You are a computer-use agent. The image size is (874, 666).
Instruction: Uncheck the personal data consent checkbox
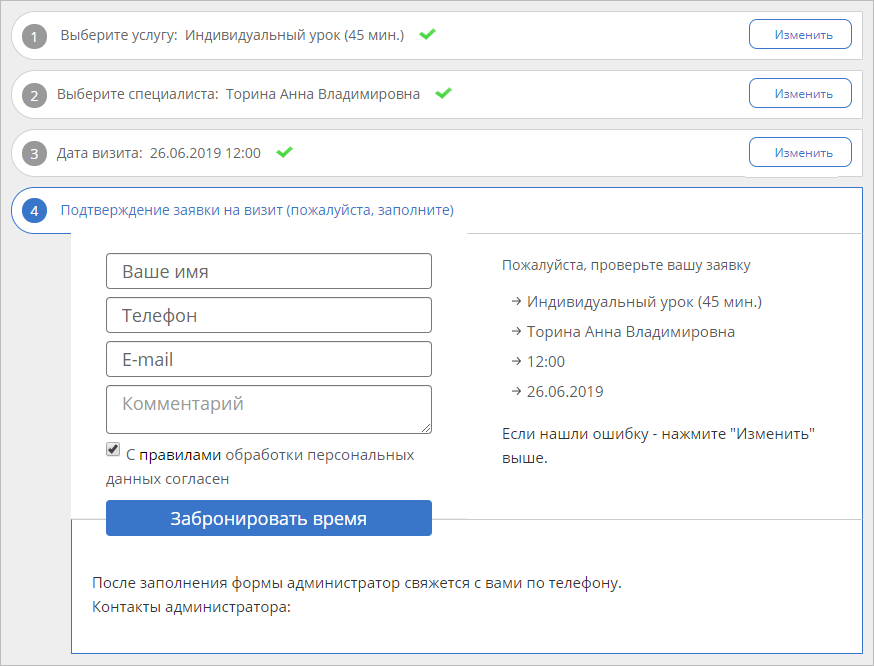[113, 451]
